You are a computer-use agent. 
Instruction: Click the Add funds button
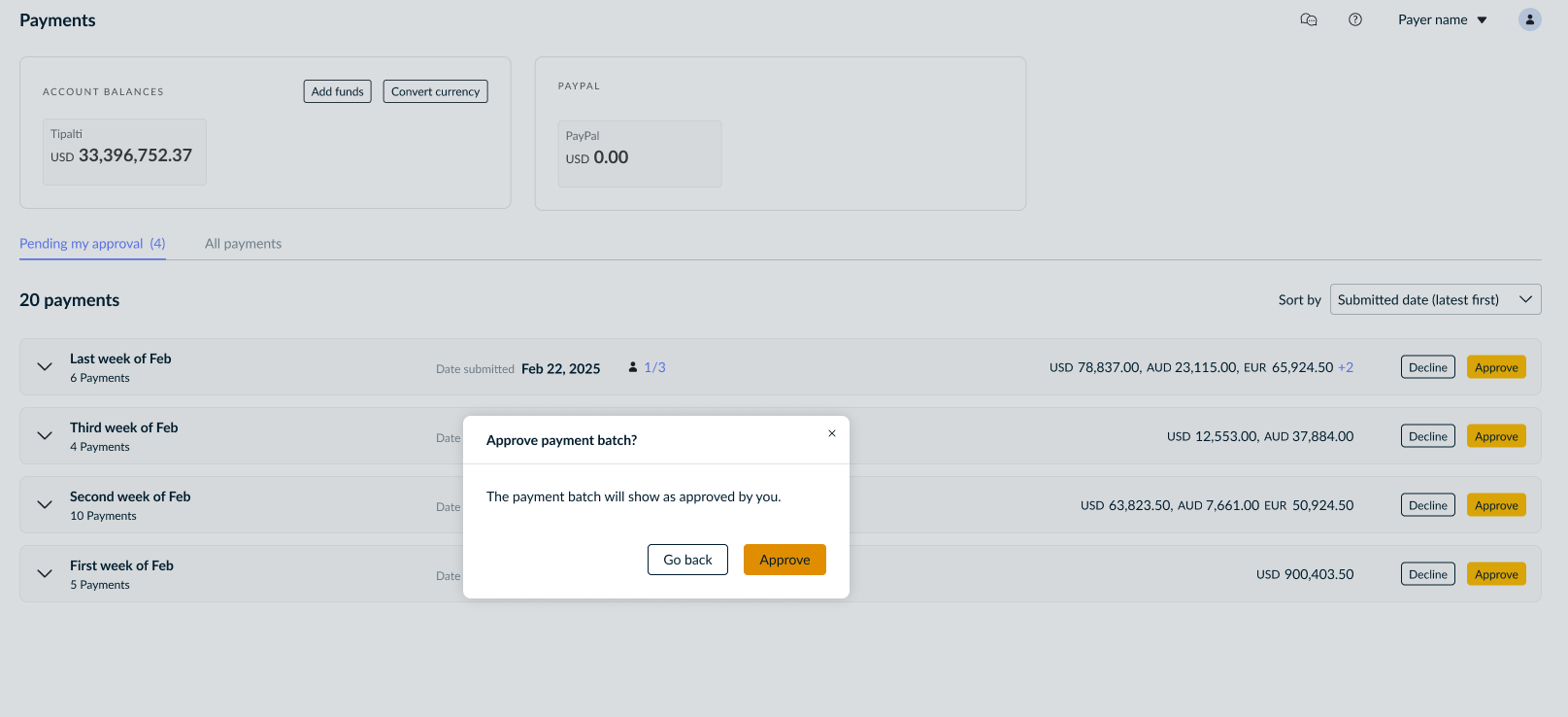tap(338, 91)
